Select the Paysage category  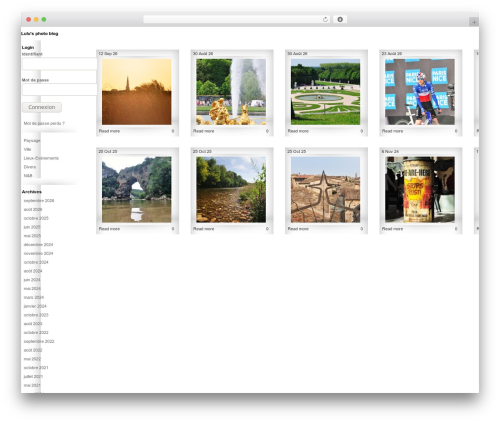(x=32, y=141)
